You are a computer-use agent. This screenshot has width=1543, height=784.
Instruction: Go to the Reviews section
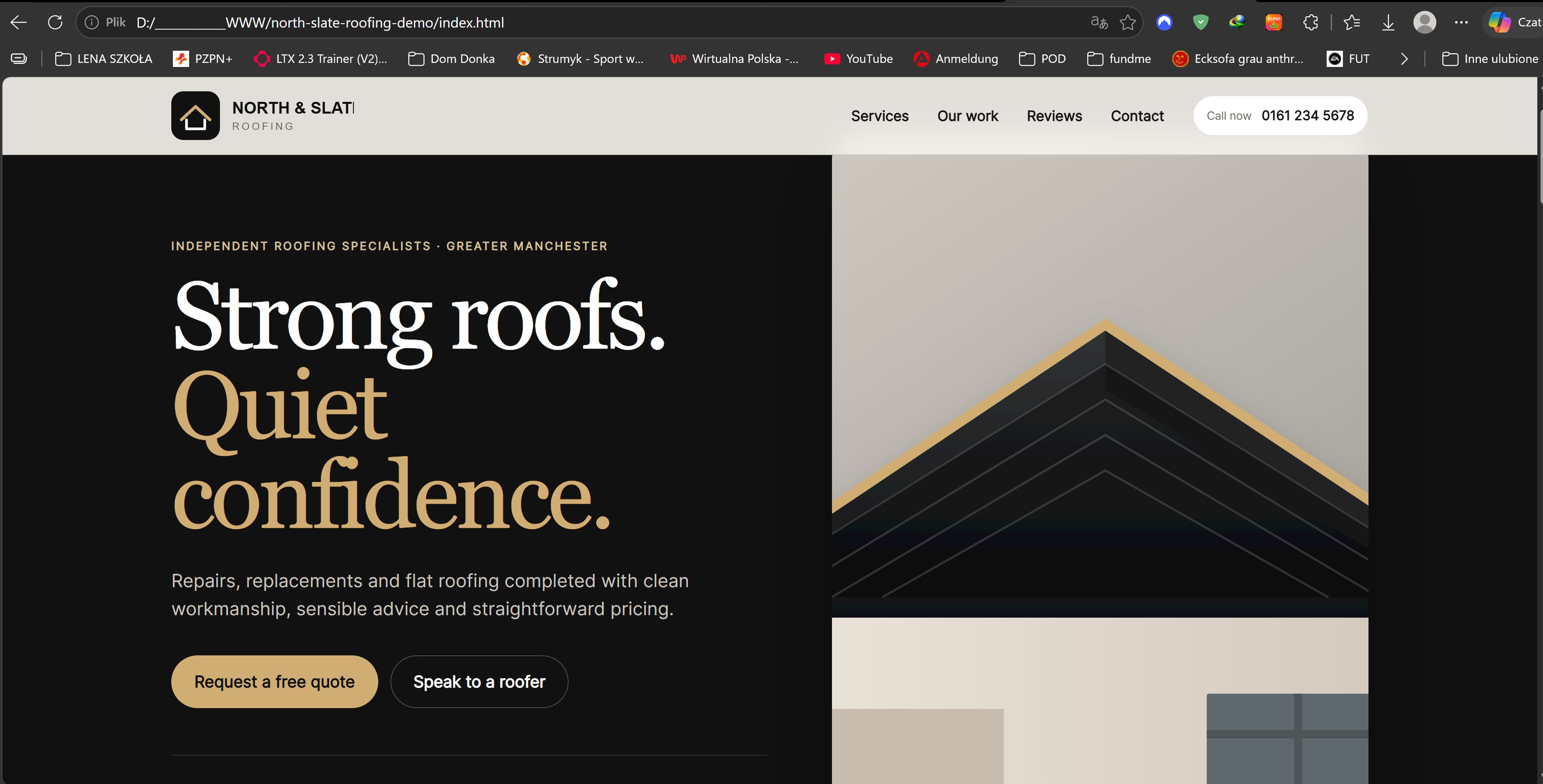point(1054,116)
